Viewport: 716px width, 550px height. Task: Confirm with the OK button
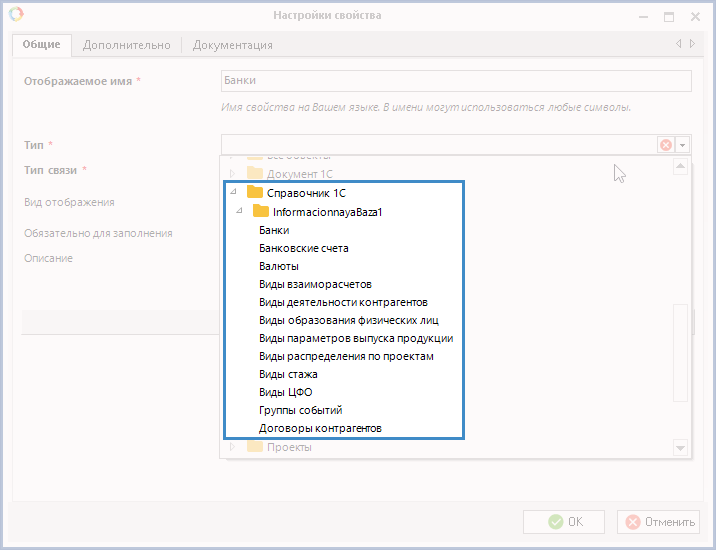pos(564,522)
